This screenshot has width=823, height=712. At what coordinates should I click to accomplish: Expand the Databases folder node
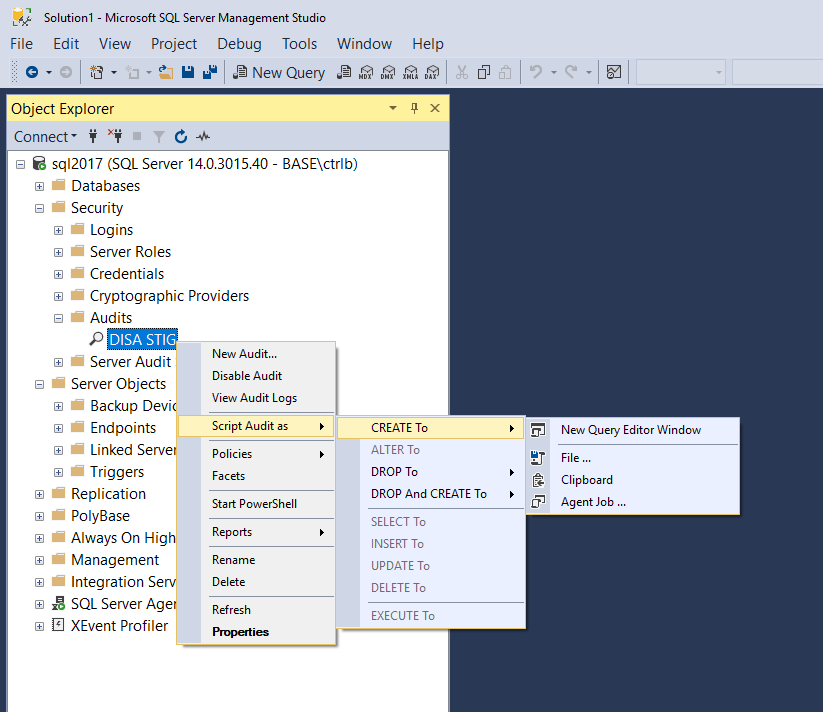click(x=39, y=186)
